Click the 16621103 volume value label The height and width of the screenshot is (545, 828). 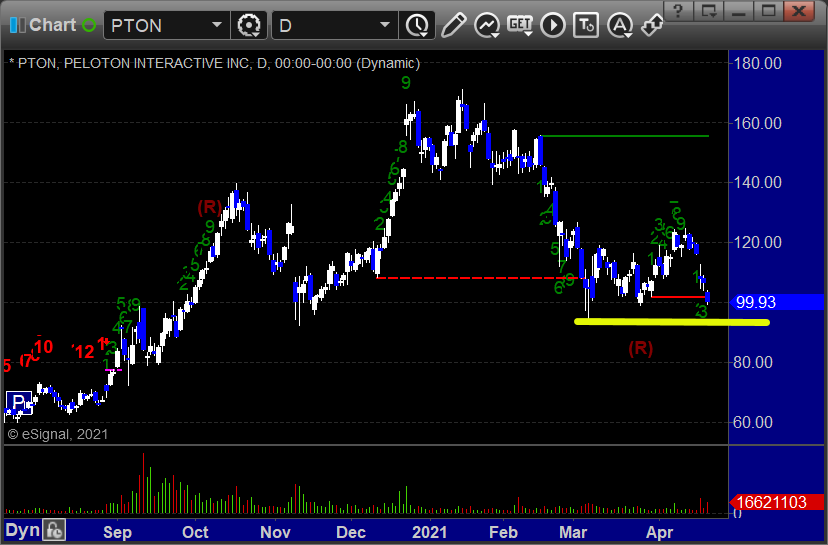(x=775, y=502)
